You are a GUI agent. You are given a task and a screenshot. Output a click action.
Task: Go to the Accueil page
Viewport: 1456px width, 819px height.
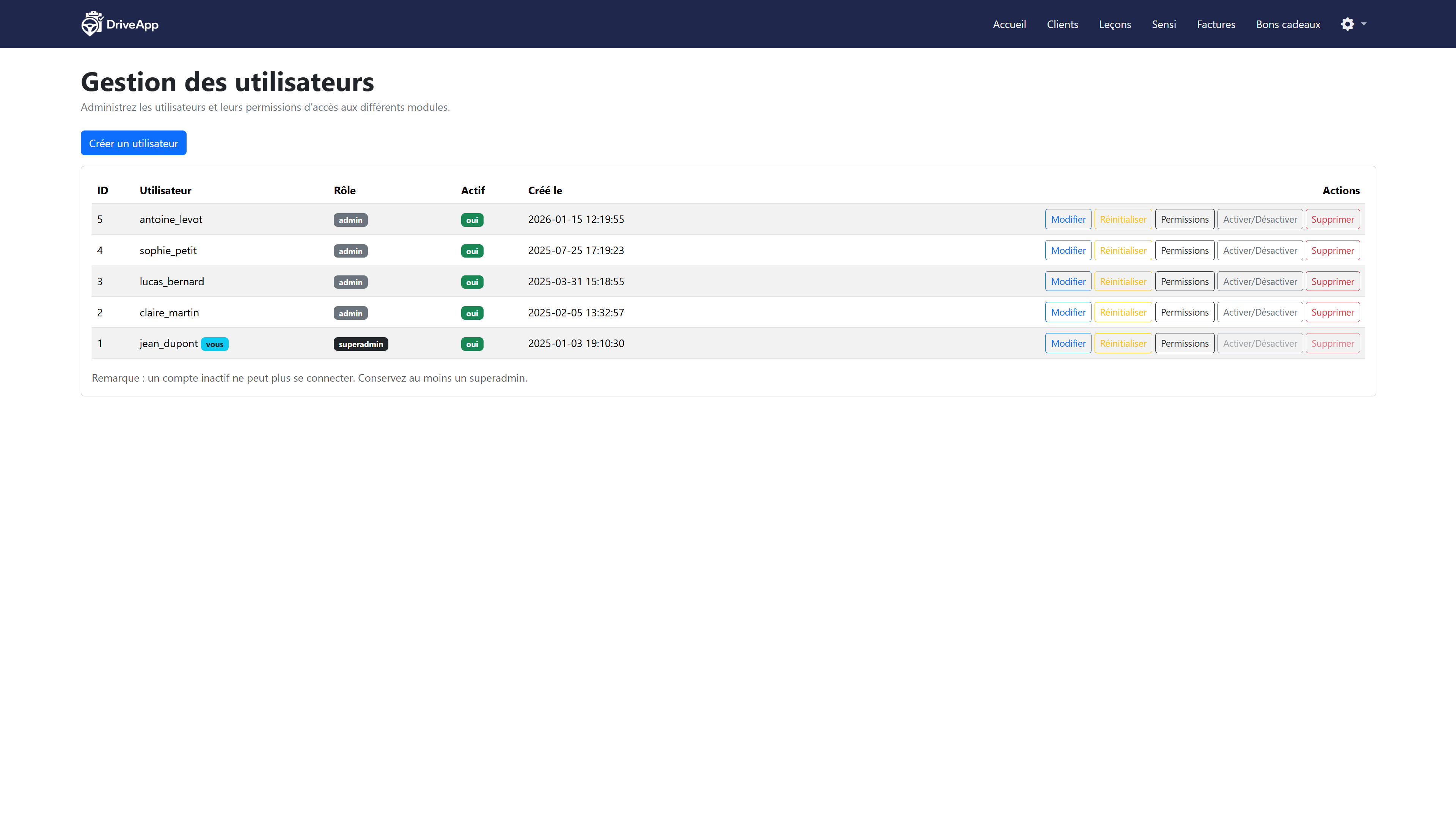[x=1009, y=24]
